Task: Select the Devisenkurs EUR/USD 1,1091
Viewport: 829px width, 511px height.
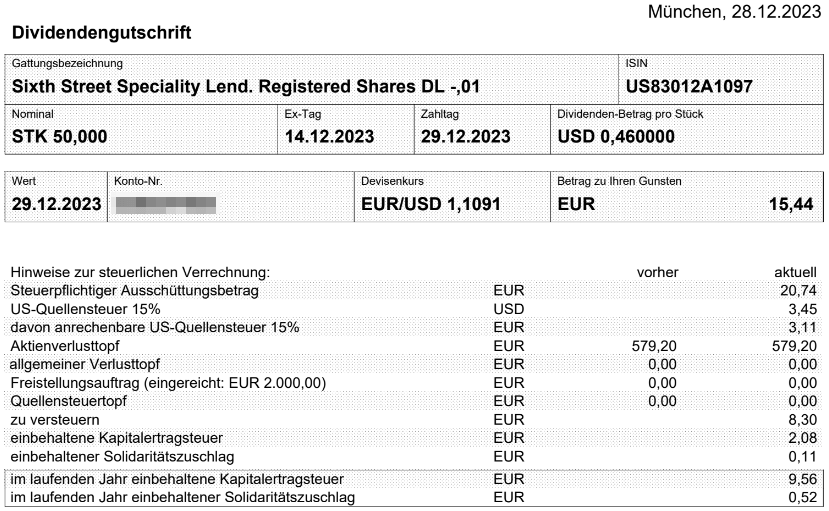Action: 430,205
